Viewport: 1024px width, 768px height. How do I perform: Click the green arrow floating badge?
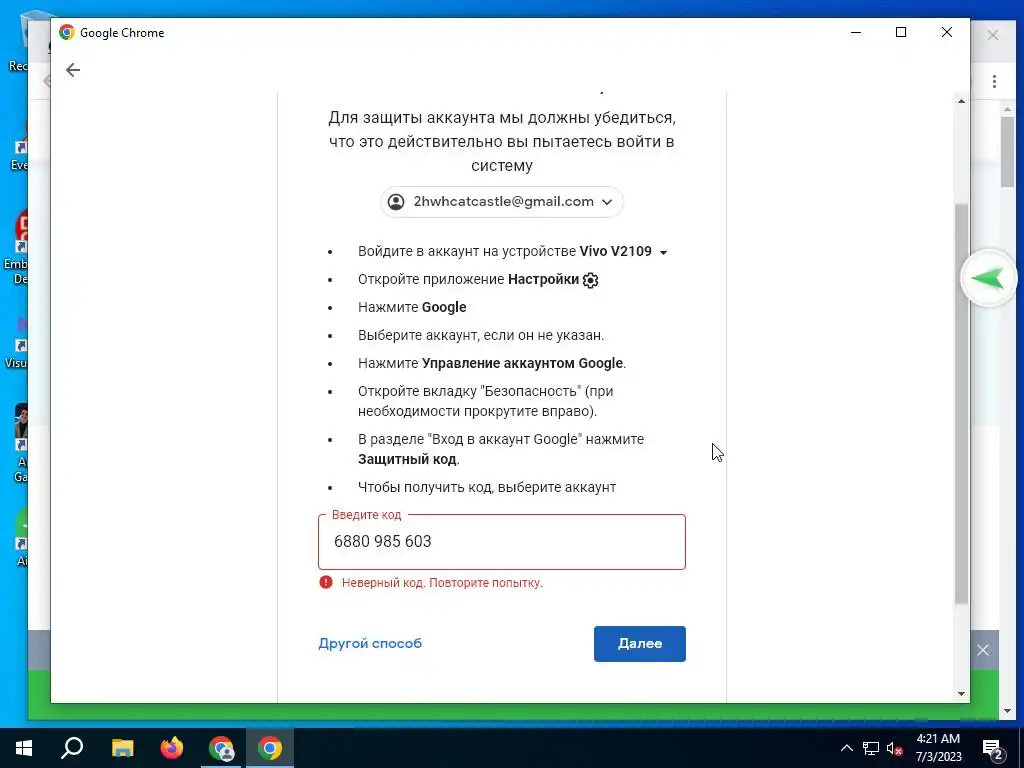tap(987, 279)
